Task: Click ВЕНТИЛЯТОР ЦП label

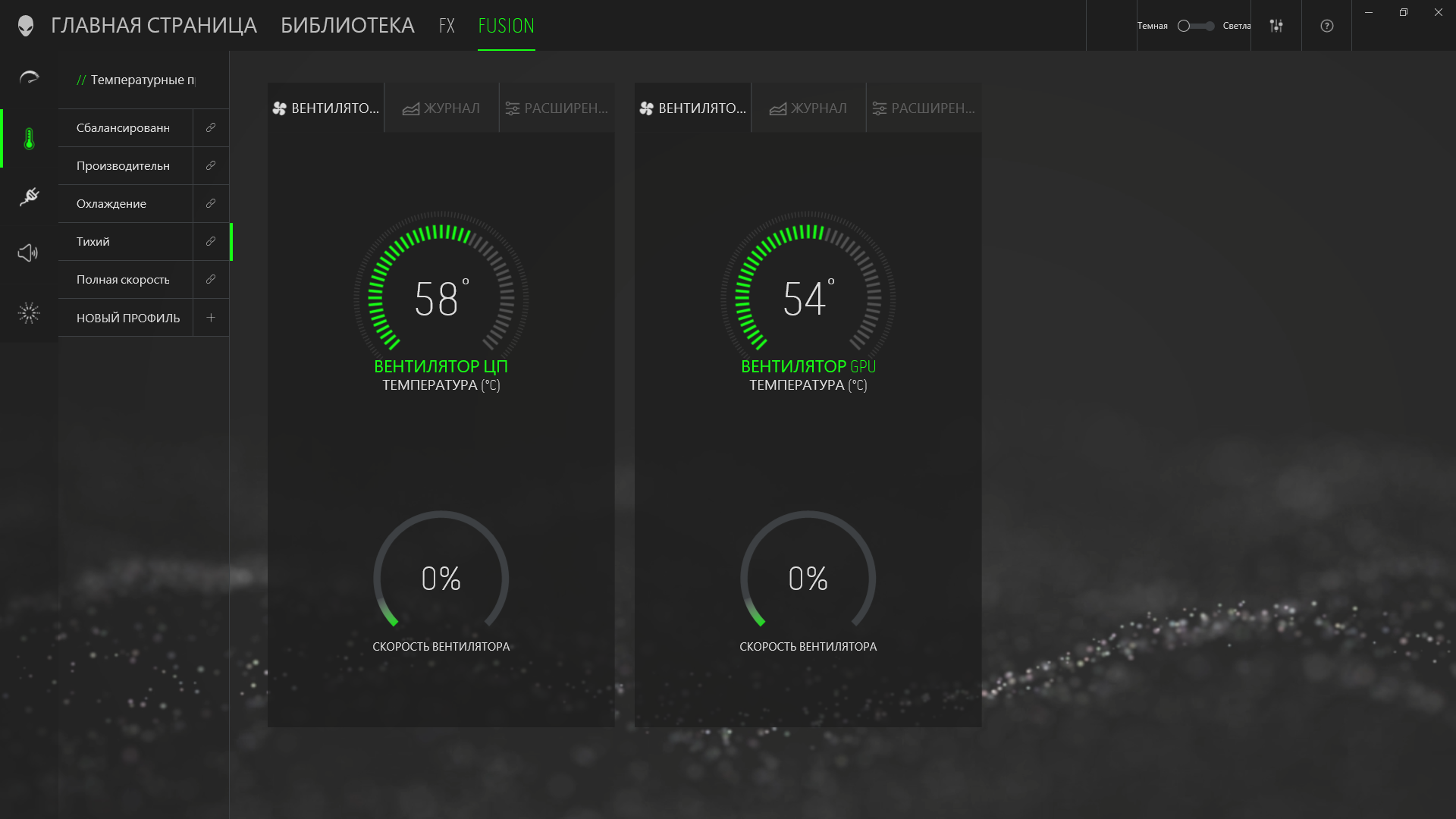Action: [x=441, y=366]
